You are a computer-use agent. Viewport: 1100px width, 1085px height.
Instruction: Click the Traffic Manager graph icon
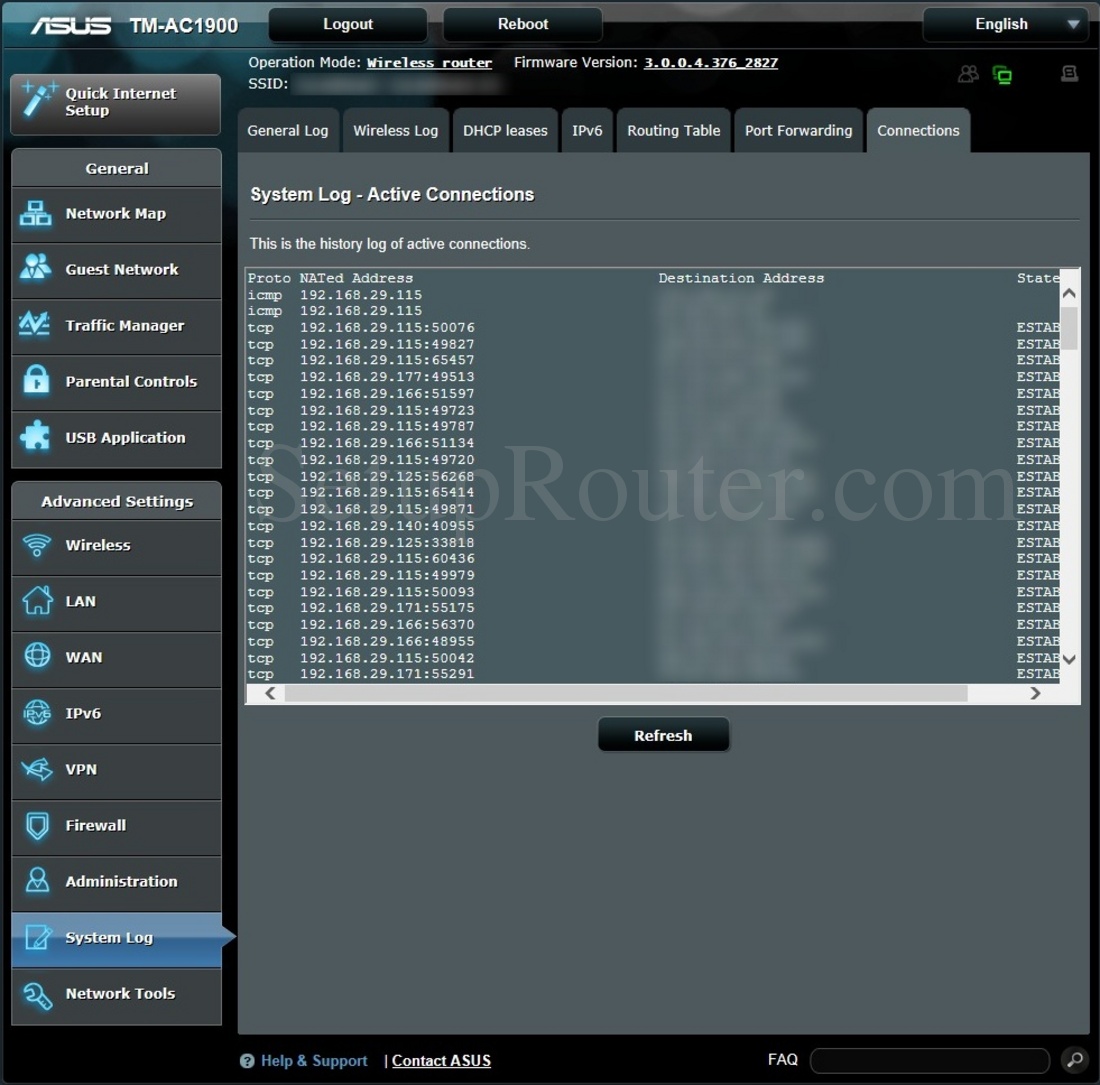[36, 325]
